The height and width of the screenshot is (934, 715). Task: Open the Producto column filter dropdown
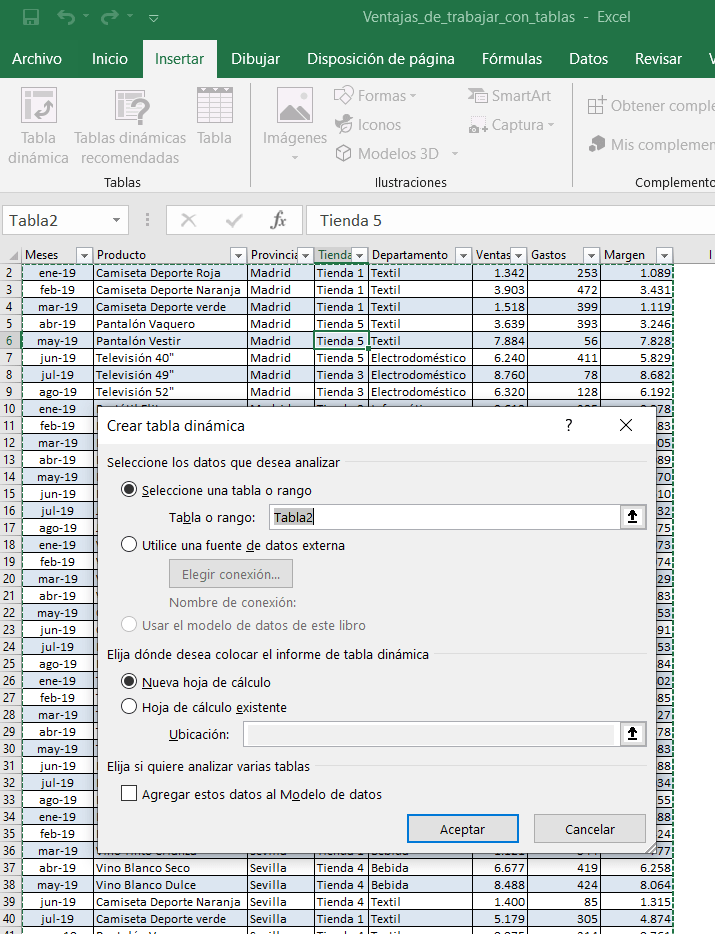click(238, 255)
